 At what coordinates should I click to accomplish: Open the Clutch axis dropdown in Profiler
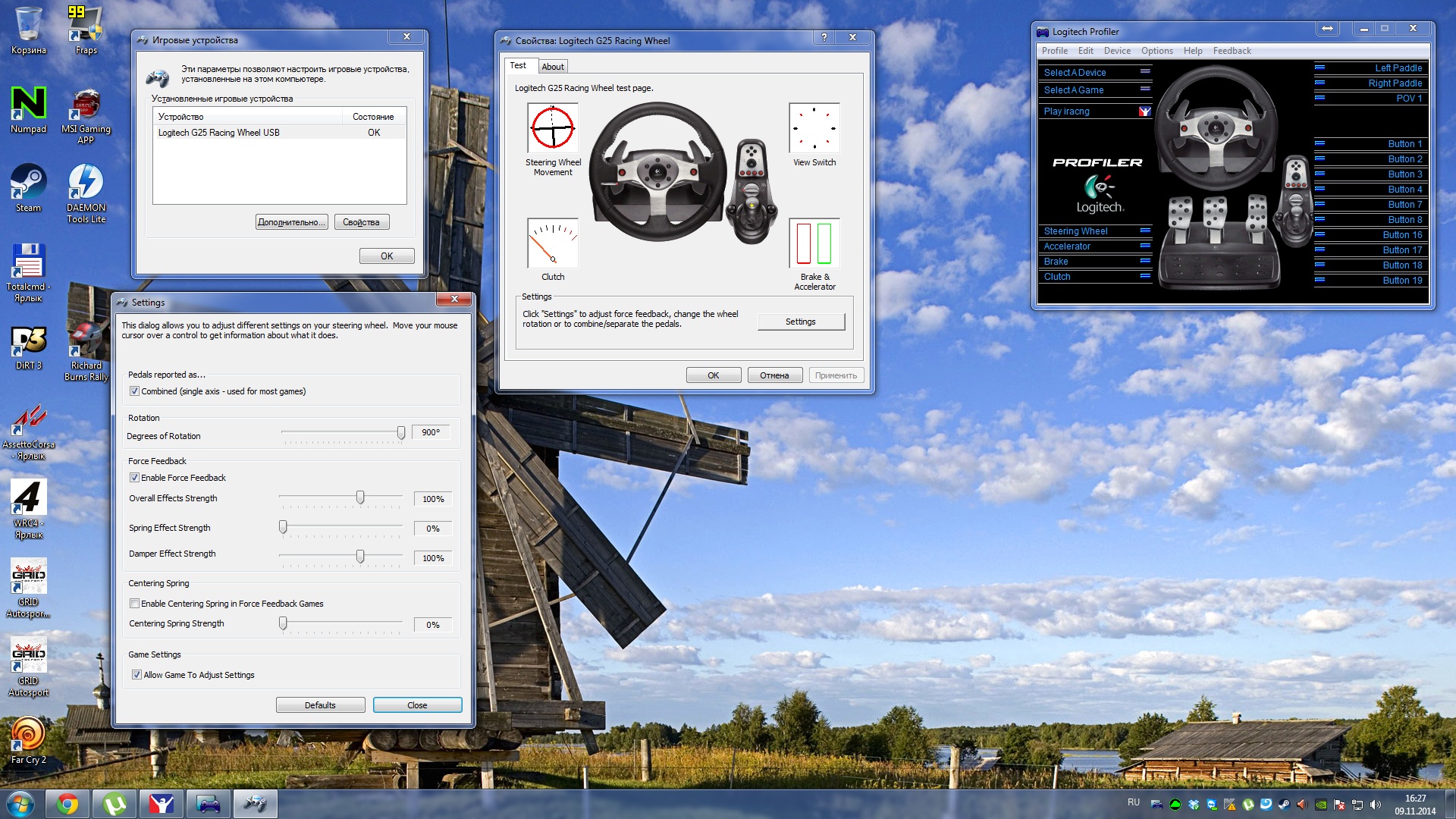pos(1096,277)
